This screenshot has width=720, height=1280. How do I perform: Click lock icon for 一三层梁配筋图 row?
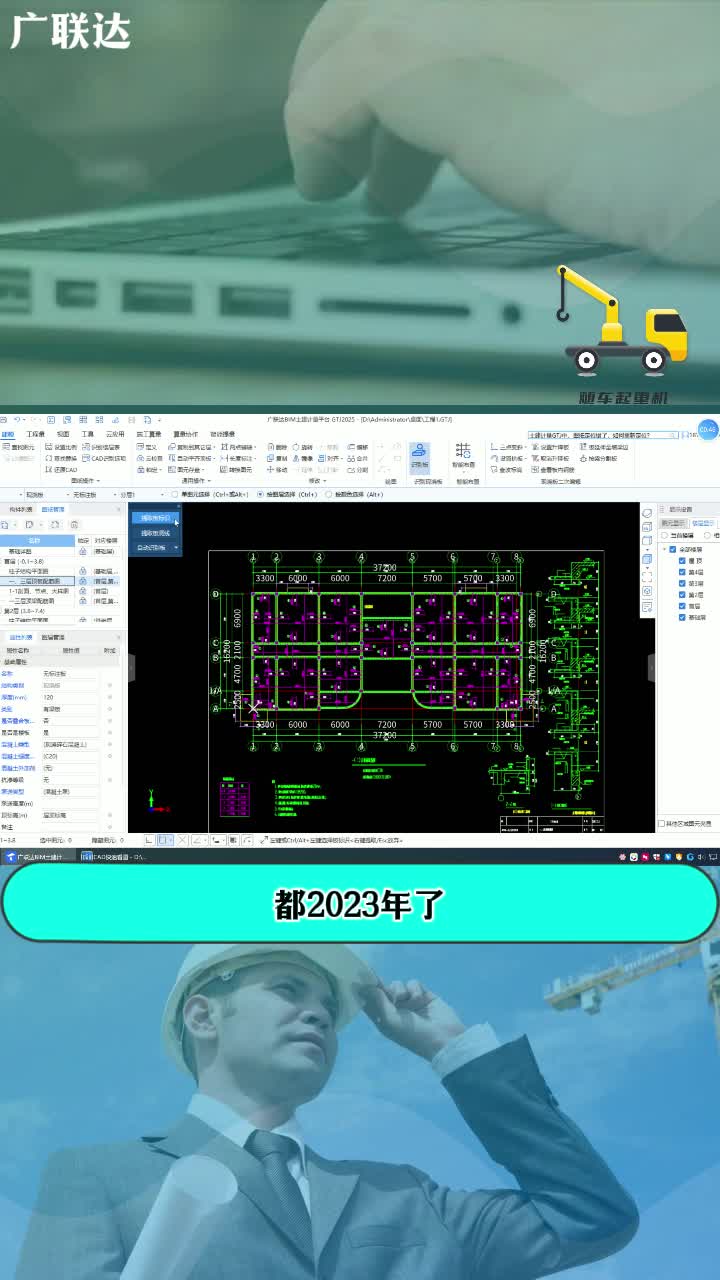[84, 601]
